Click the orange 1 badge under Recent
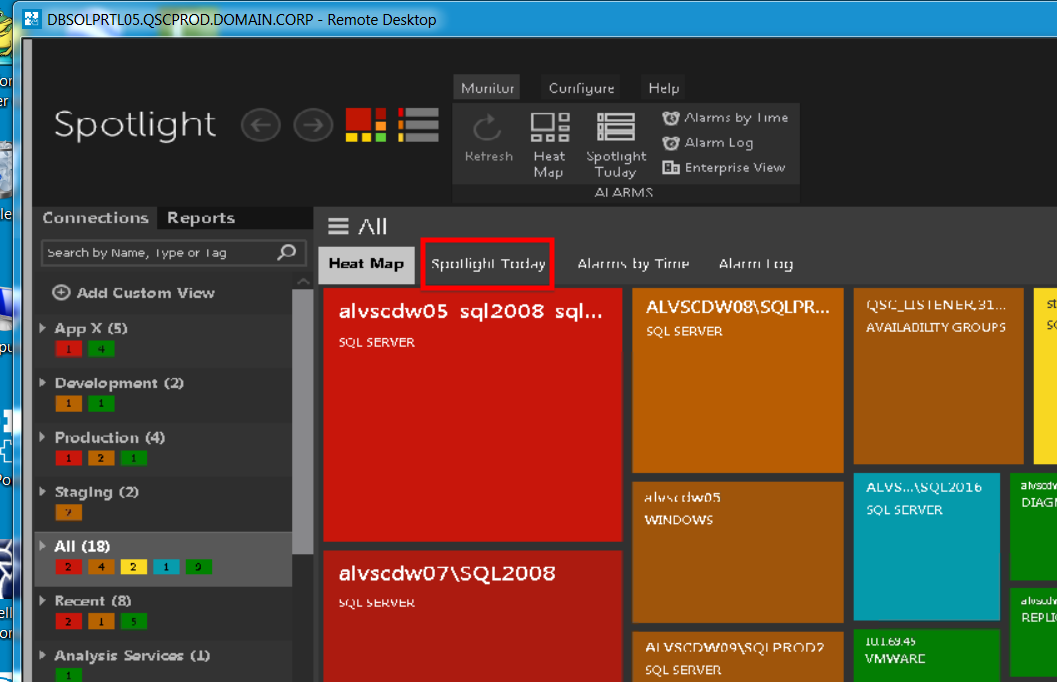 click(x=101, y=621)
